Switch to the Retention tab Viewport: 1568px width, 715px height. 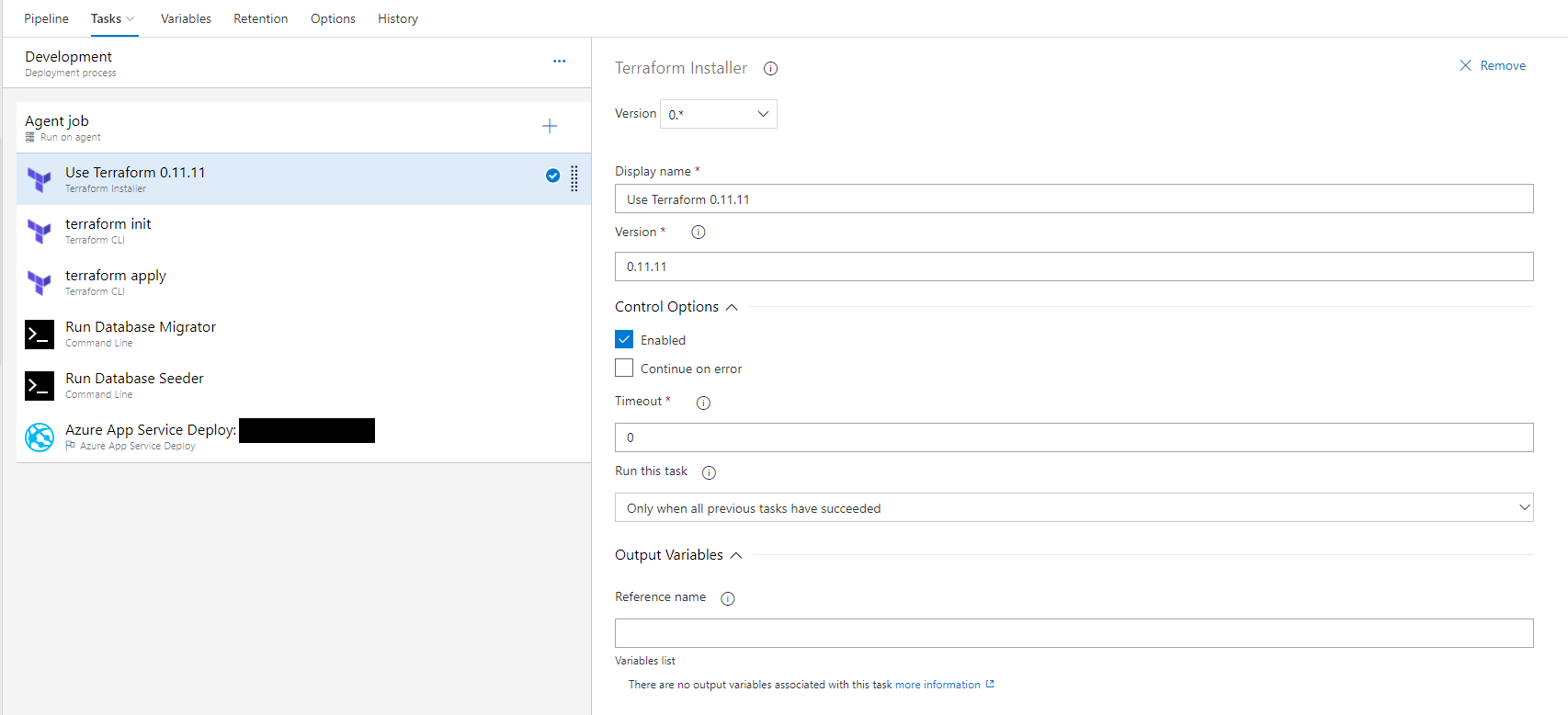click(260, 18)
